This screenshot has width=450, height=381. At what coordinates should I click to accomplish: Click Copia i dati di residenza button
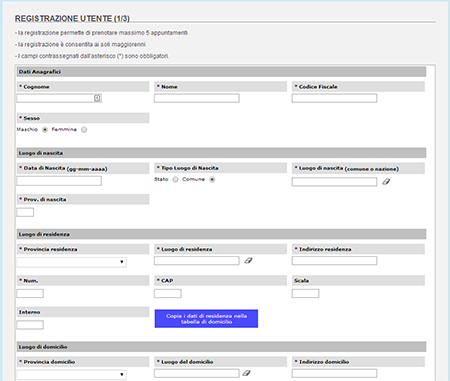[206, 319]
